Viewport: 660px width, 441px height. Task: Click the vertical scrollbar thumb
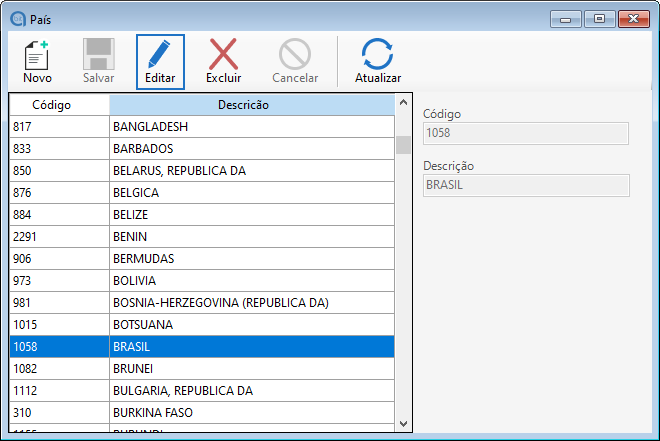click(x=403, y=145)
